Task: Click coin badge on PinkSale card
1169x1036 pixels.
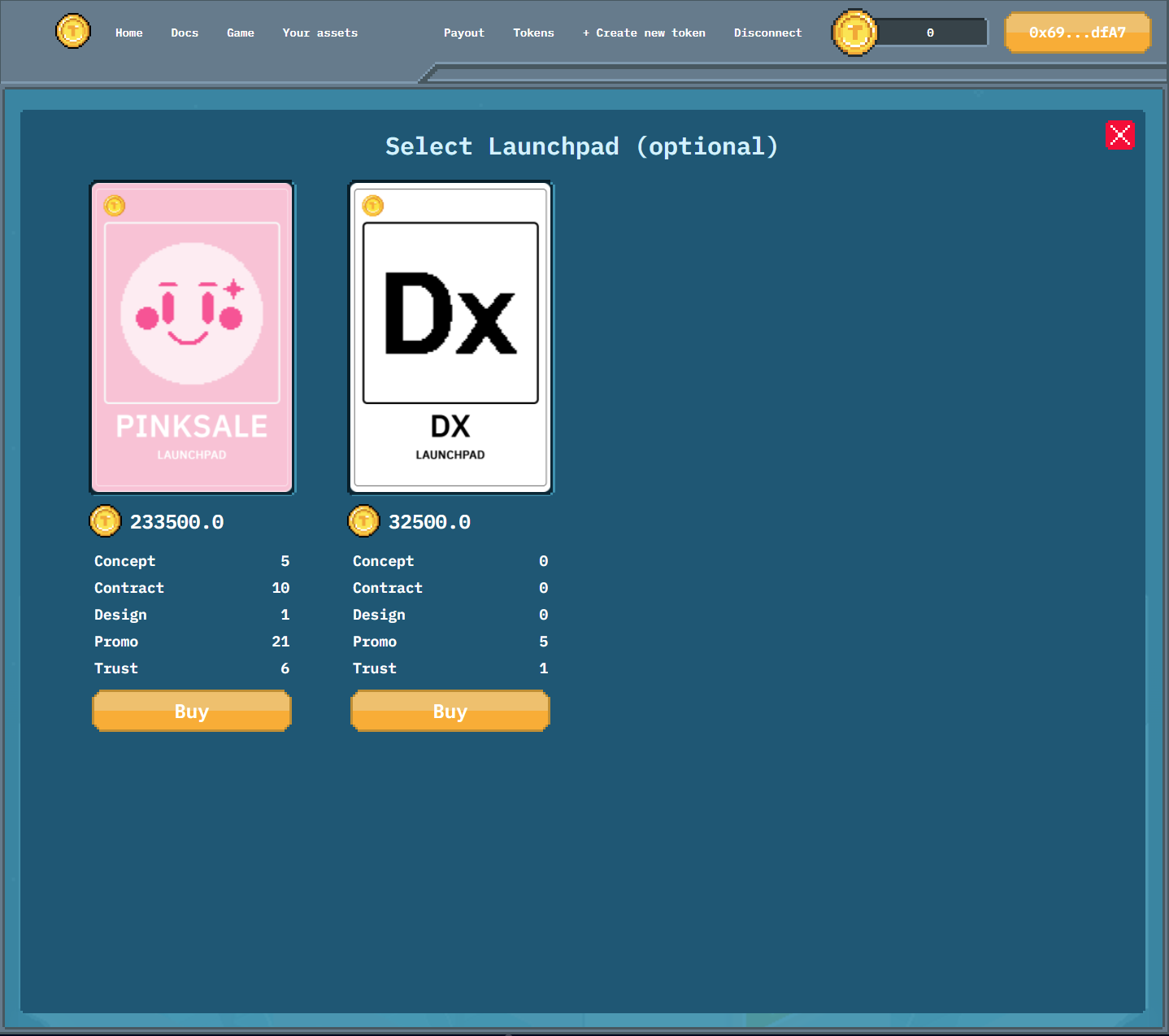Action: [115, 206]
